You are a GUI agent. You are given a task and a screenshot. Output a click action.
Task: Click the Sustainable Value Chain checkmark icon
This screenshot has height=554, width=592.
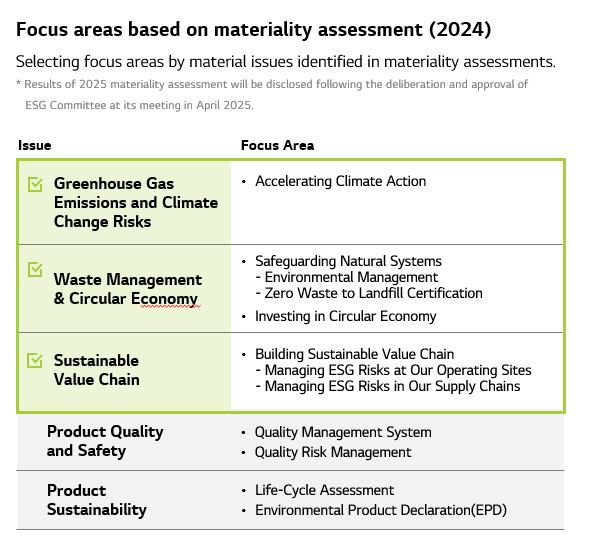click(35, 360)
